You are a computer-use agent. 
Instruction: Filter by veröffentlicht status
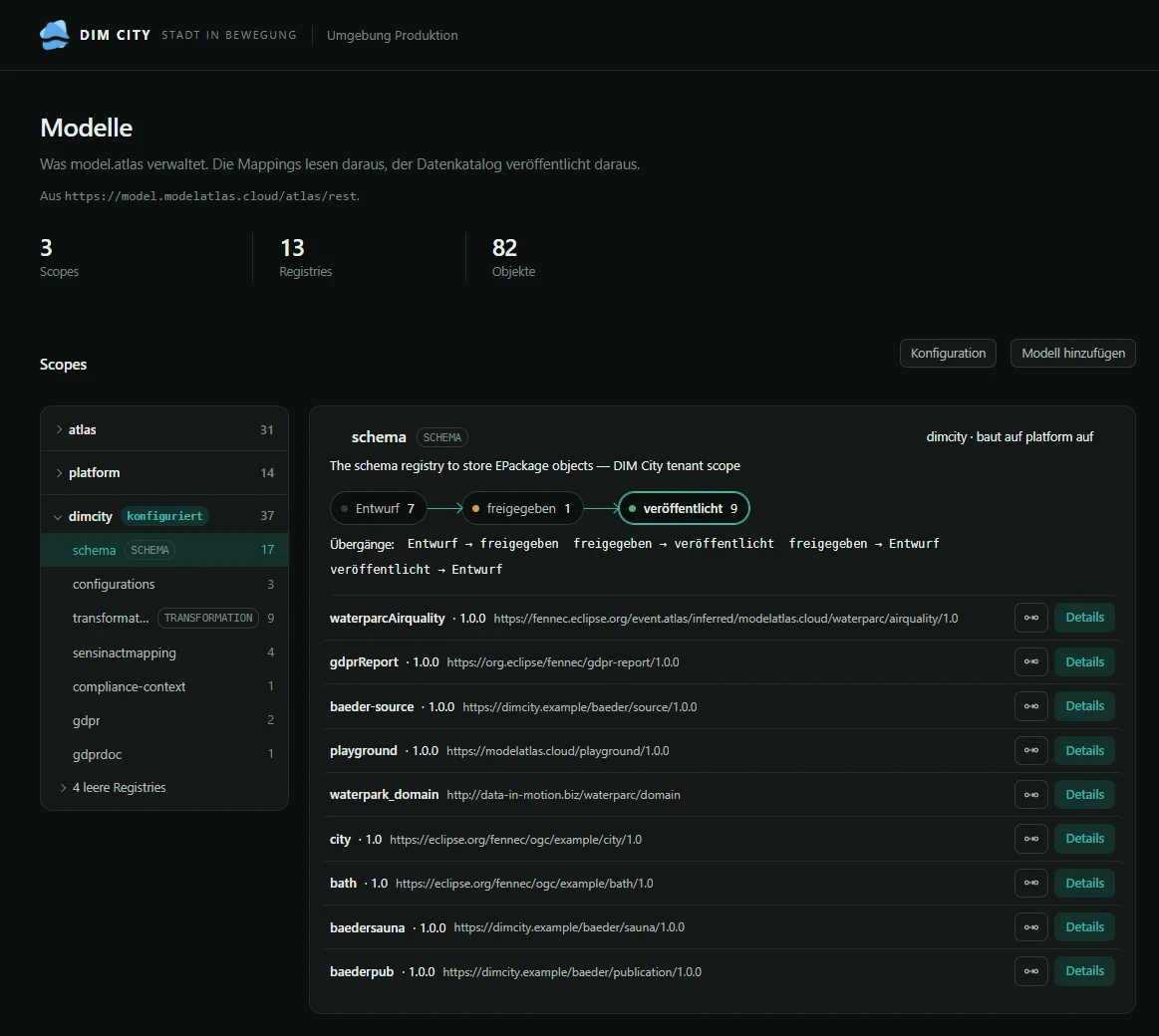coord(684,508)
